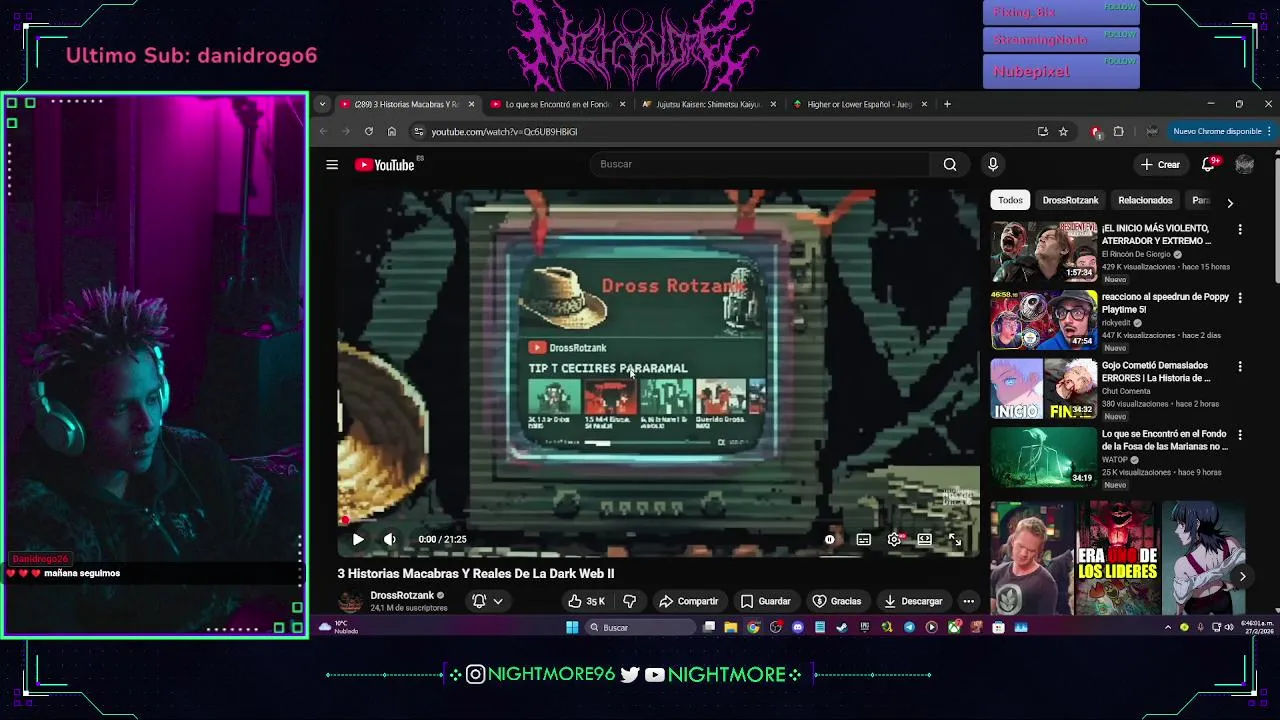Open Discord from the taskbar
Viewport: 1280px width, 720px height.
[798, 627]
